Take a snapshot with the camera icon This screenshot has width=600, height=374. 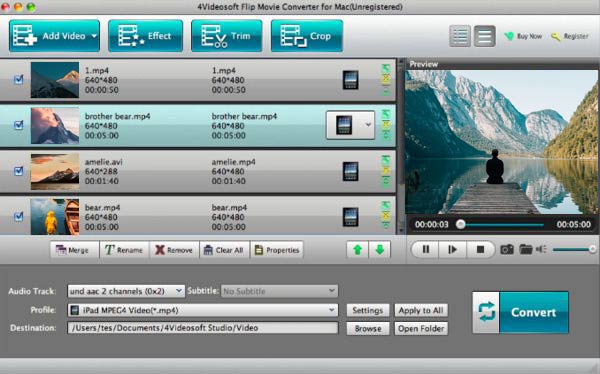(507, 250)
